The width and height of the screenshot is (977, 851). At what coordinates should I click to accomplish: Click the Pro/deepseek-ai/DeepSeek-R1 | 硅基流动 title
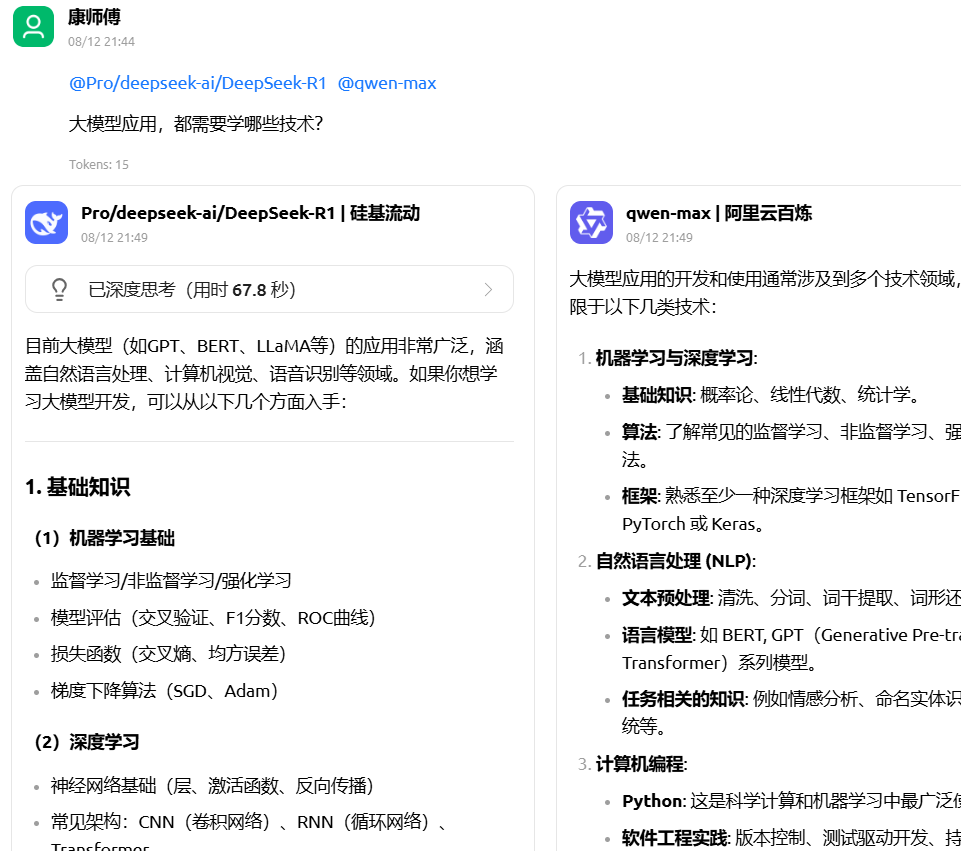tap(250, 213)
